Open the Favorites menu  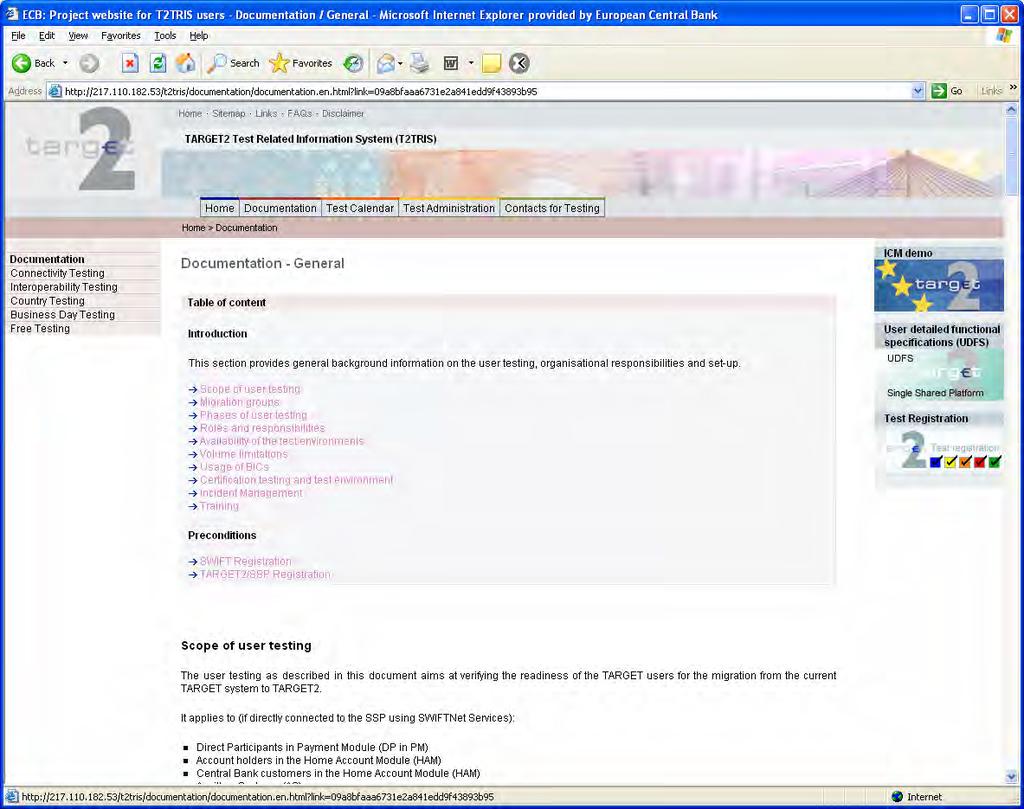(121, 36)
